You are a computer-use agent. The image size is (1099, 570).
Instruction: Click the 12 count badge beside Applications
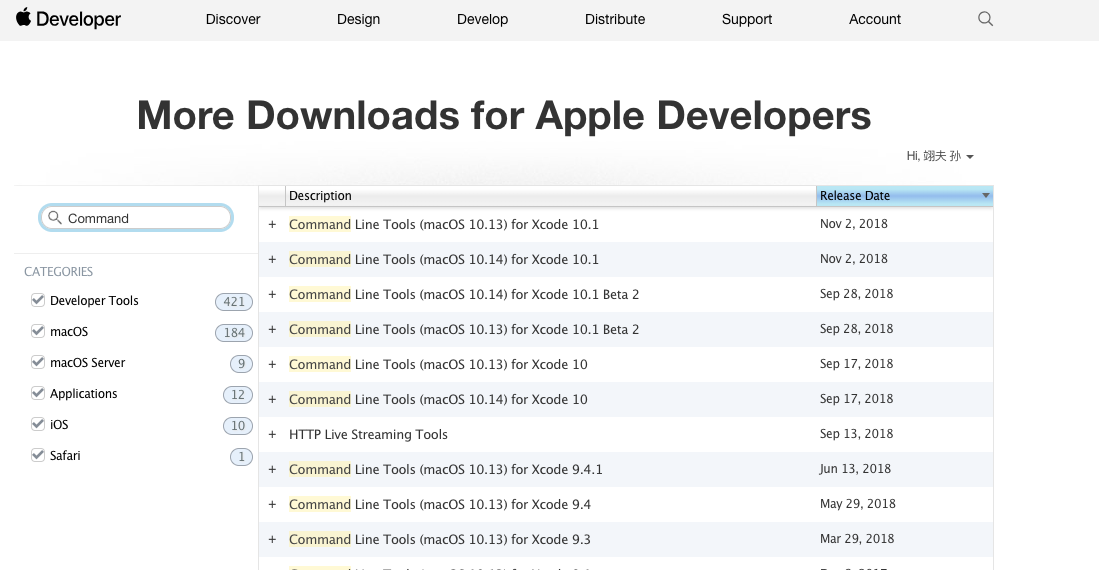click(x=237, y=394)
